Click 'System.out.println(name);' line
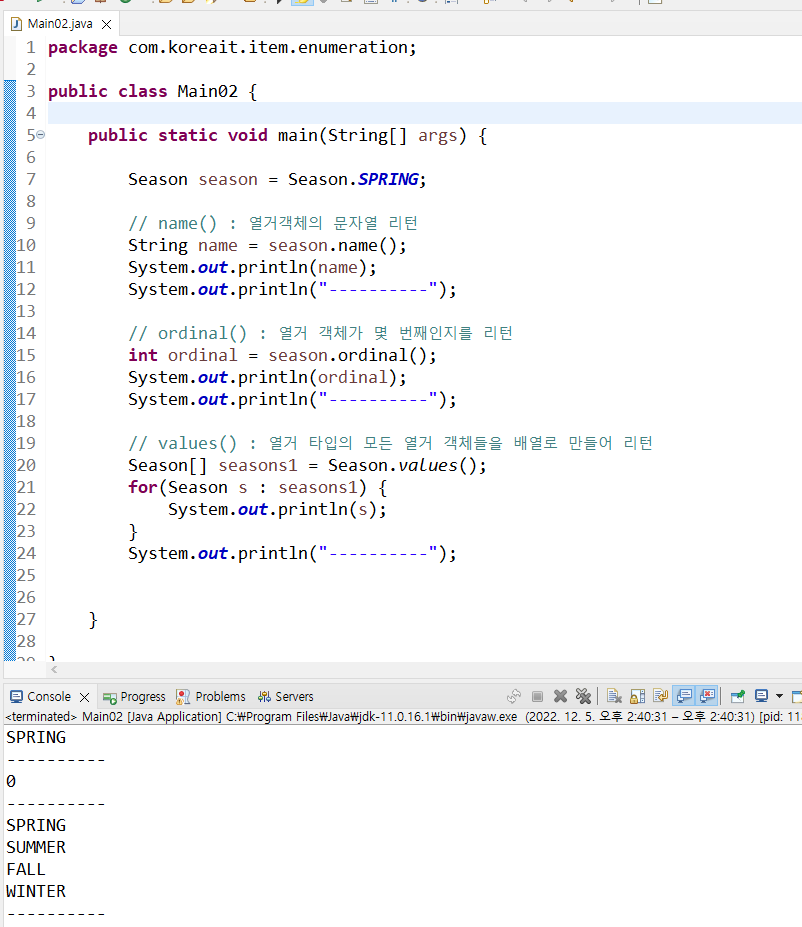This screenshot has width=802, height=927. (252, 267)
